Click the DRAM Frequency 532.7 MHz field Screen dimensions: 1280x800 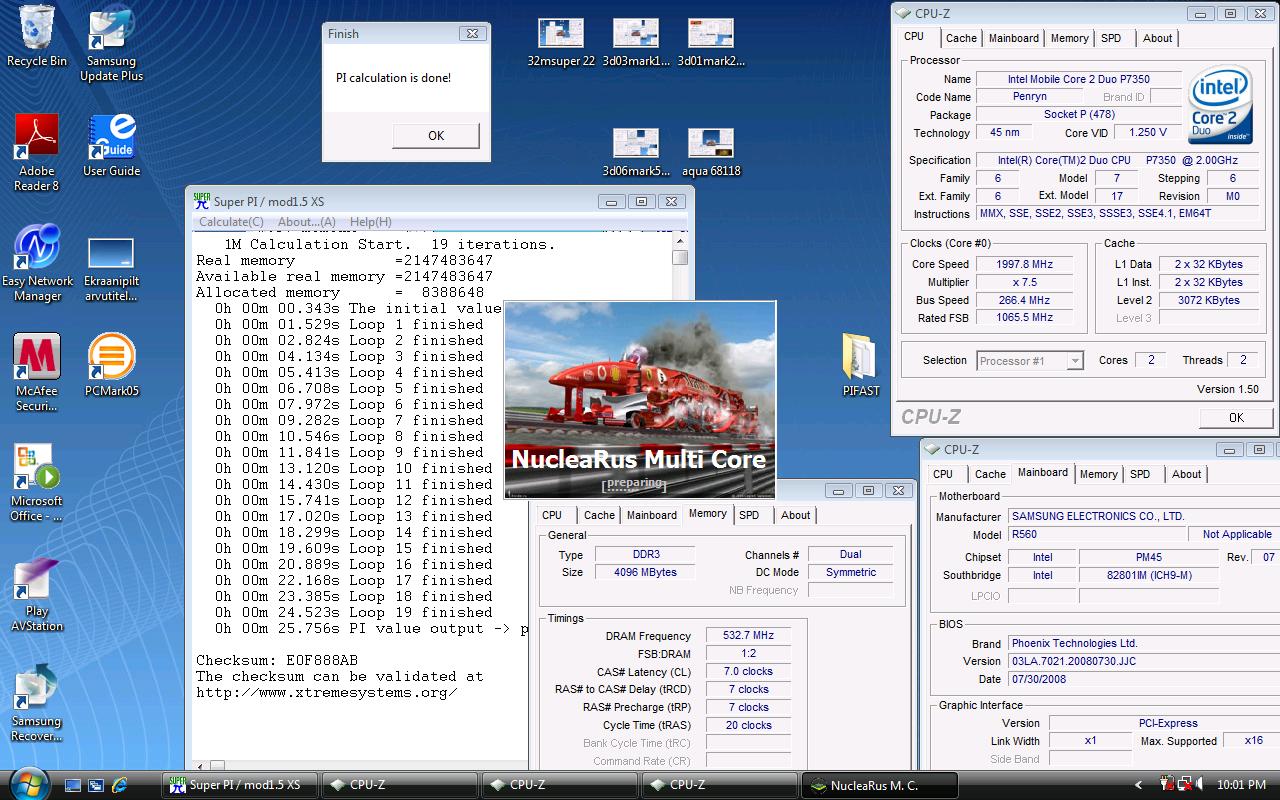pyautogui.click(x=749, y=635)
